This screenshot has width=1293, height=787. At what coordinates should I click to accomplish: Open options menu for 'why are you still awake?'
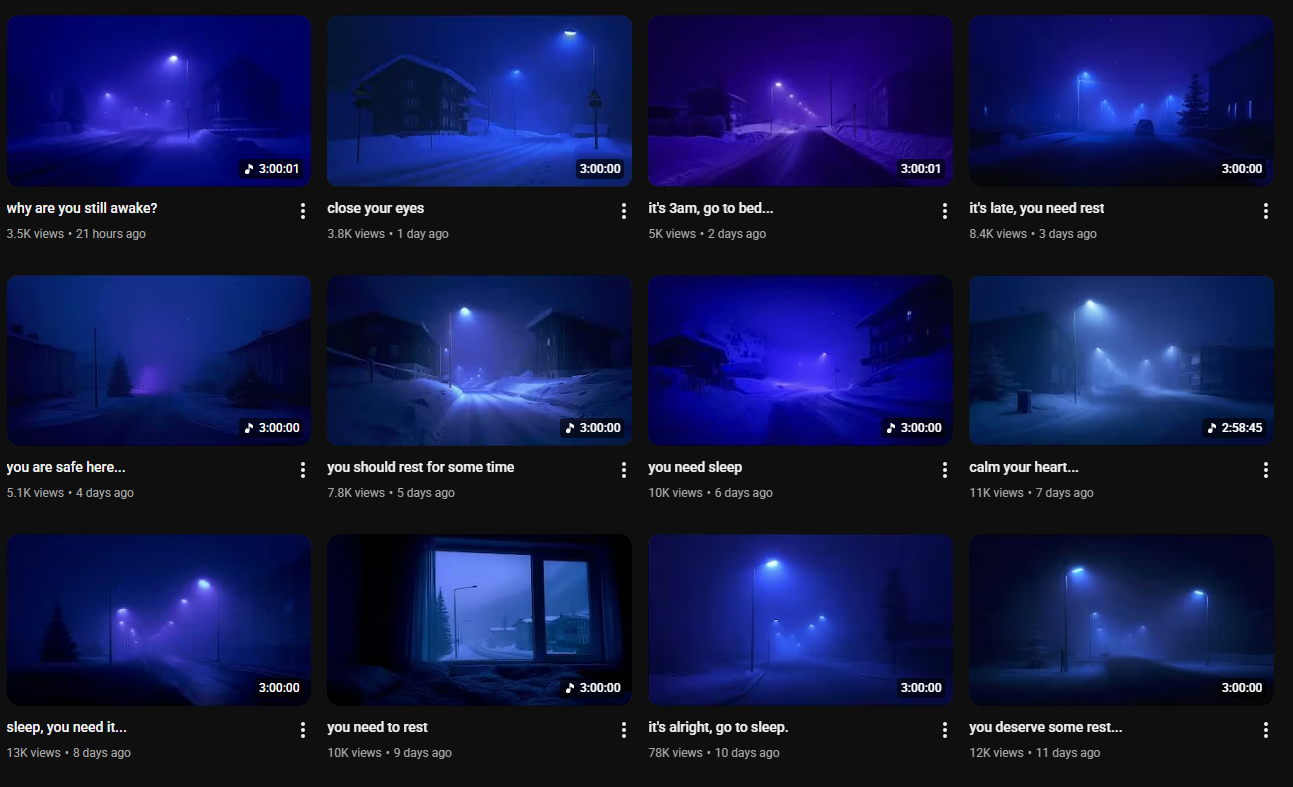(x=303, y=211)
